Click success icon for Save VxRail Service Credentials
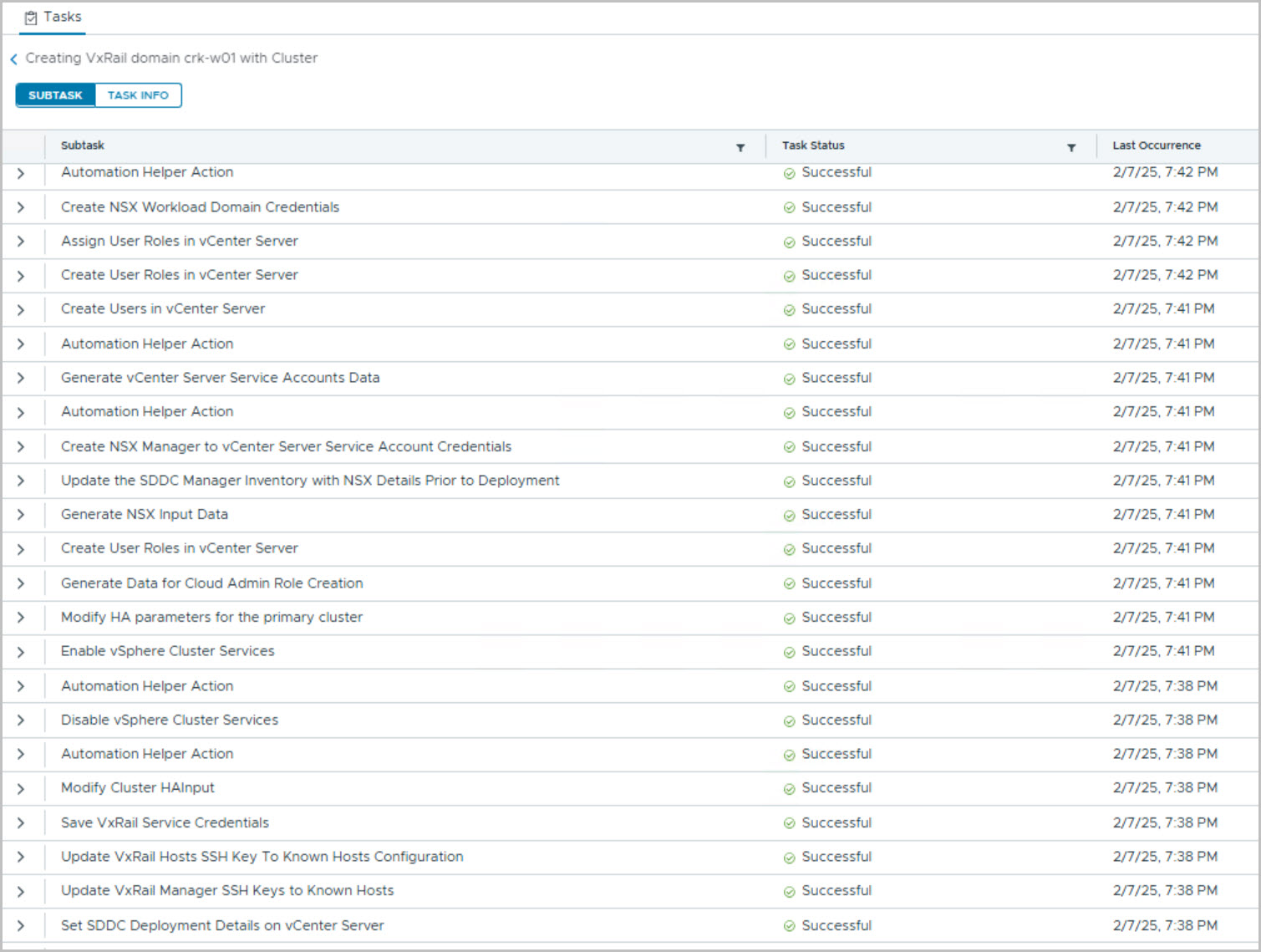Screen dimensions: 1261x952 (x=789, y=824)
